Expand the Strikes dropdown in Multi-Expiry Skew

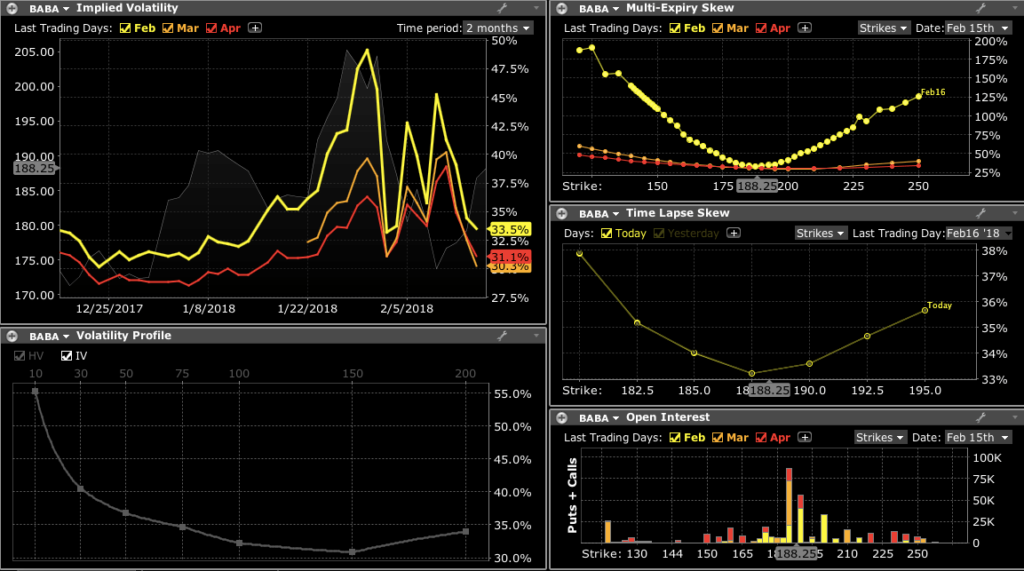pos(884,28)
